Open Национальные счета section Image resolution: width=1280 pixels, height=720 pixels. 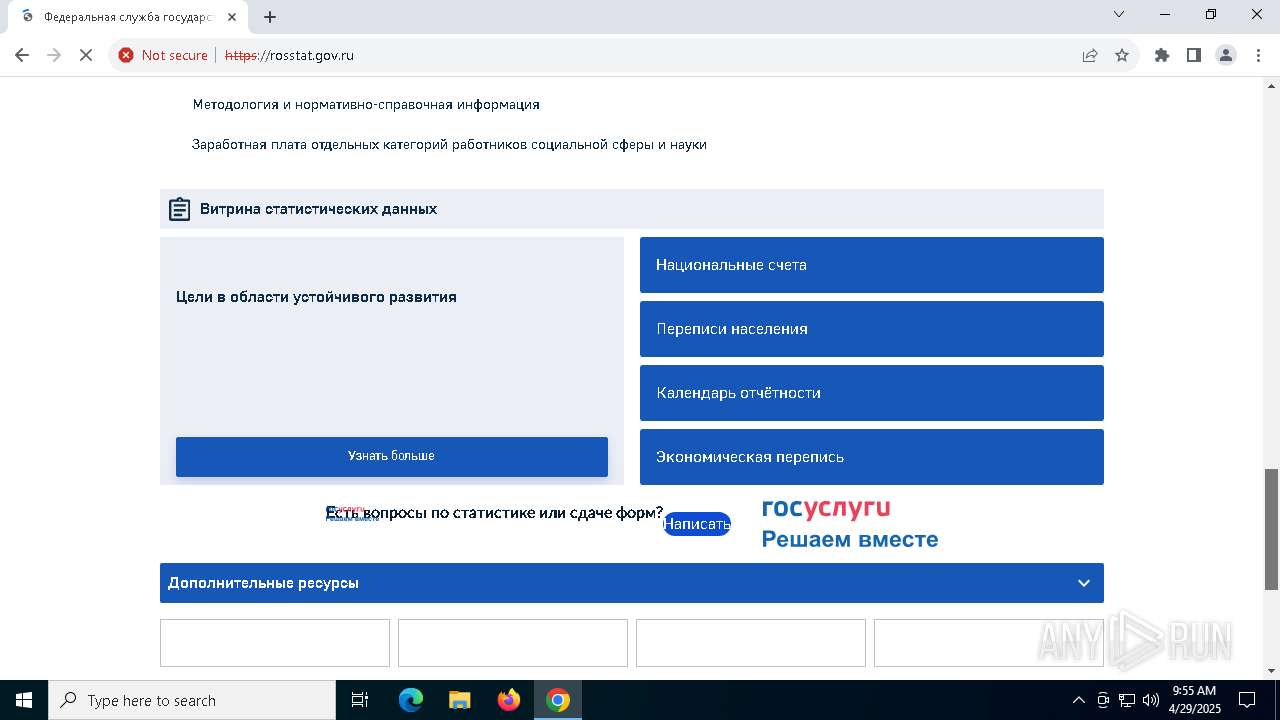pyautogui.click(x=871, y=265)
